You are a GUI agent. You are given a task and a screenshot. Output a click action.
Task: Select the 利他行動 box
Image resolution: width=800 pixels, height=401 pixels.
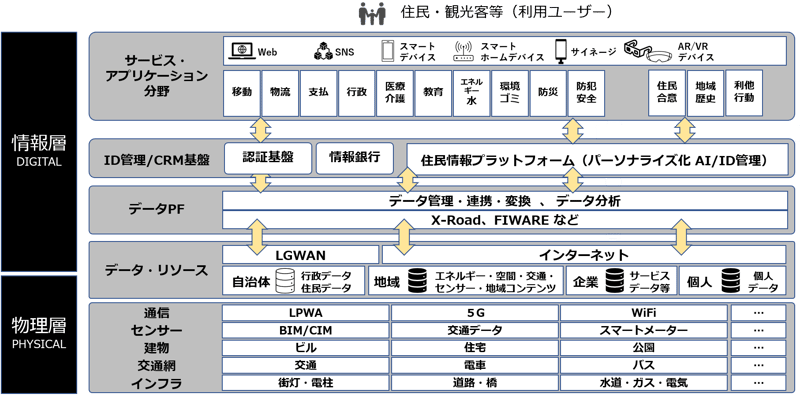[744, 93]
